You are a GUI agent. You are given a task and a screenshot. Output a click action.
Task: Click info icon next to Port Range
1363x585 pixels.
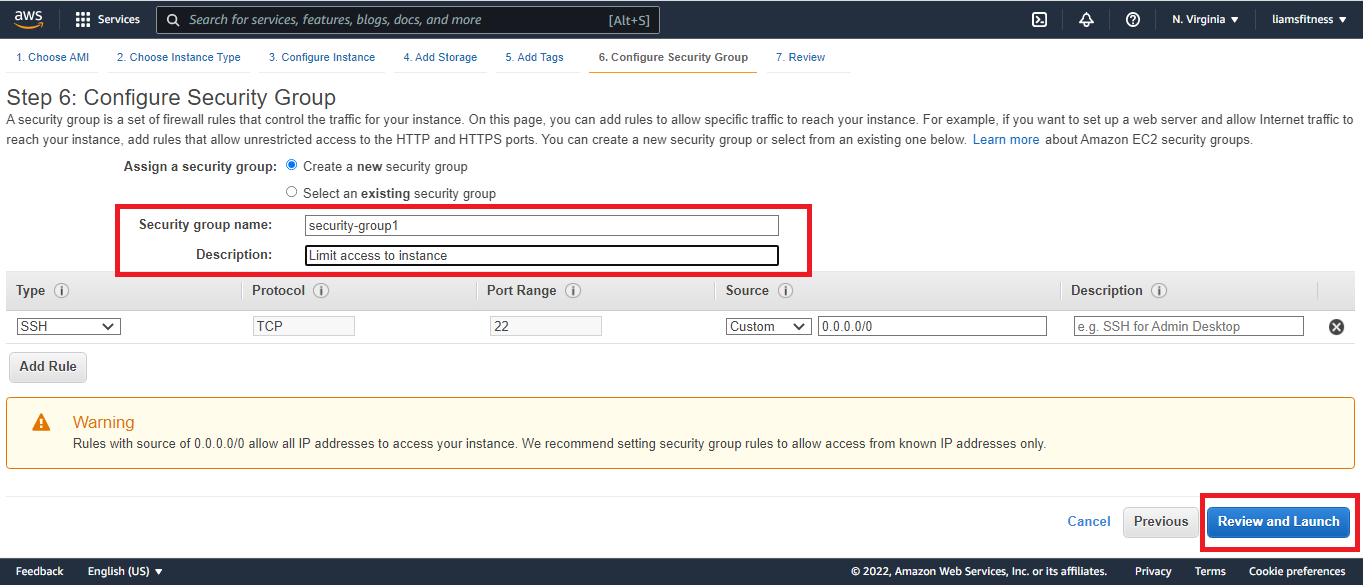tap(573, 291)
